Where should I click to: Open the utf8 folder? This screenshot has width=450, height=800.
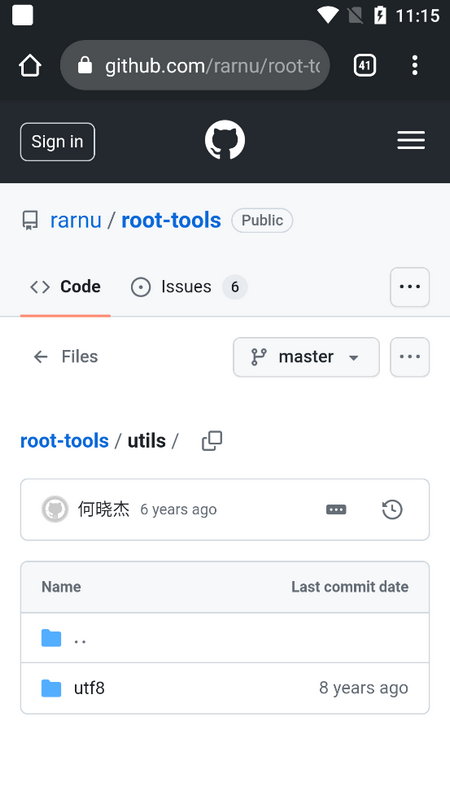[89, 688]
